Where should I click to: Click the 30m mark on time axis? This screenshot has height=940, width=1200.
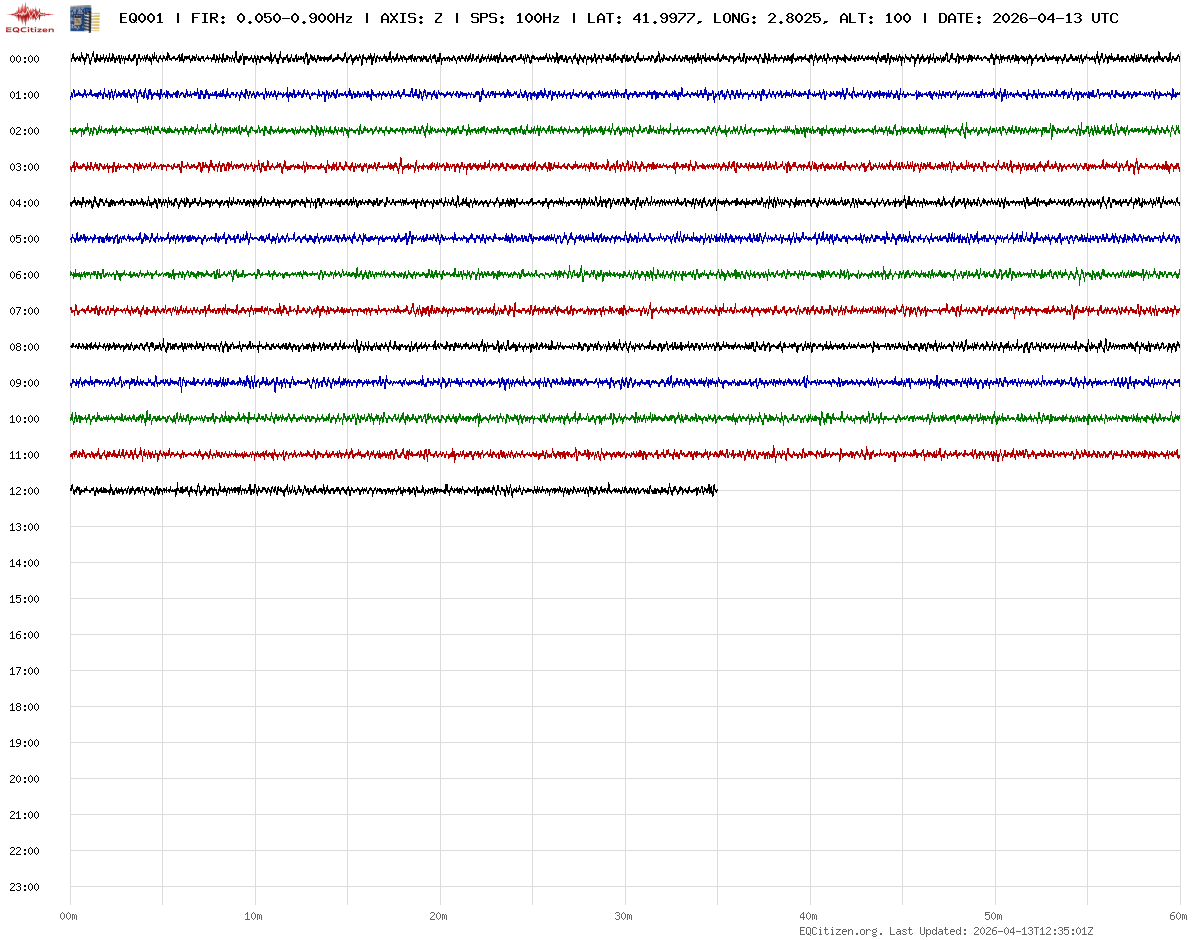(x=624, y=917)
